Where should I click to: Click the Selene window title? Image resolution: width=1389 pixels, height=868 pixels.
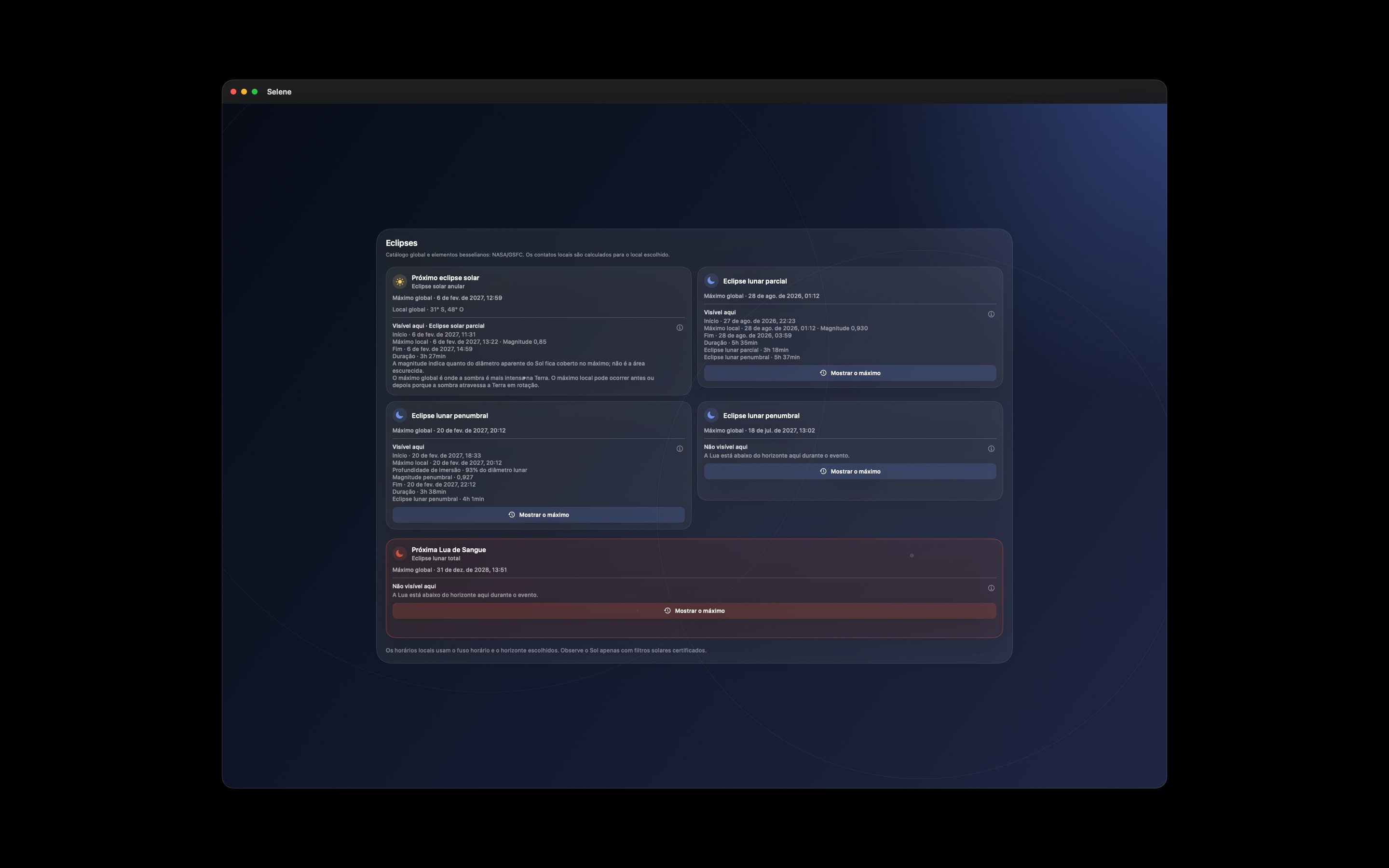click(x=279, y=92)
